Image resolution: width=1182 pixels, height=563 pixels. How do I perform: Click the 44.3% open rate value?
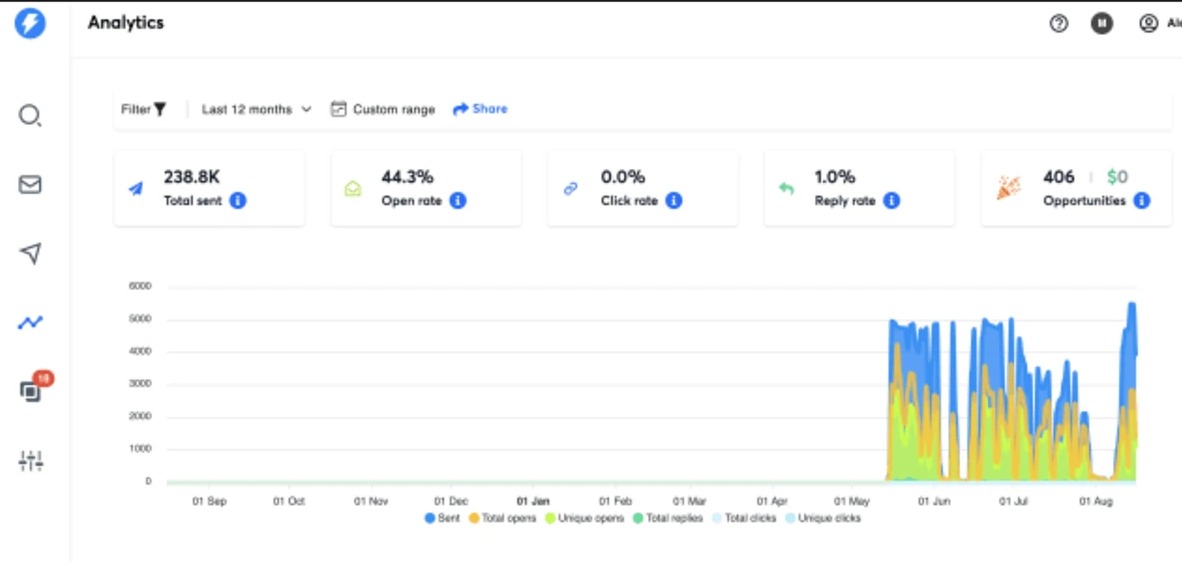(407, 177)
